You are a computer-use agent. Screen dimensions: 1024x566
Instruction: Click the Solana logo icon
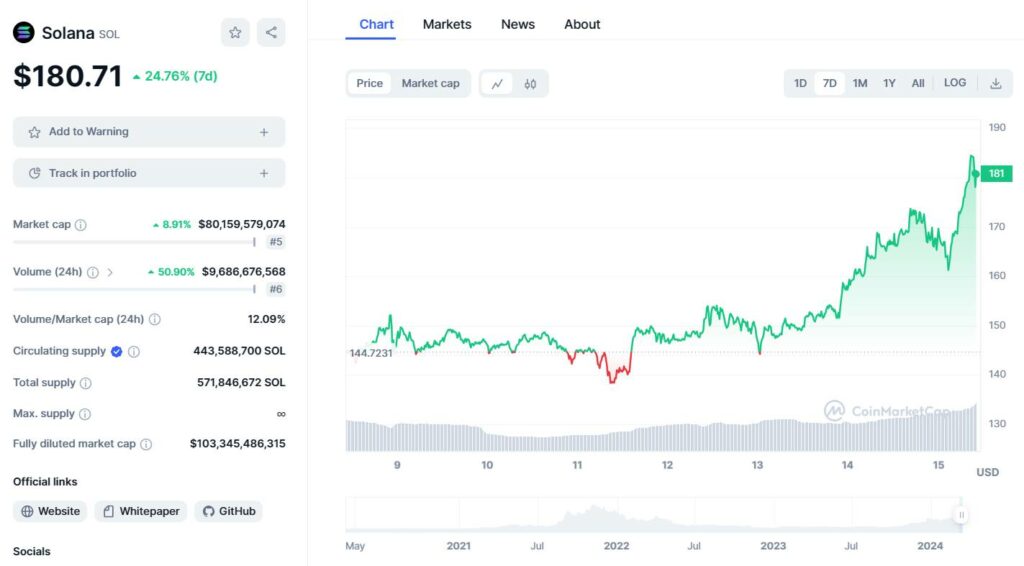[x=24, y=33]
